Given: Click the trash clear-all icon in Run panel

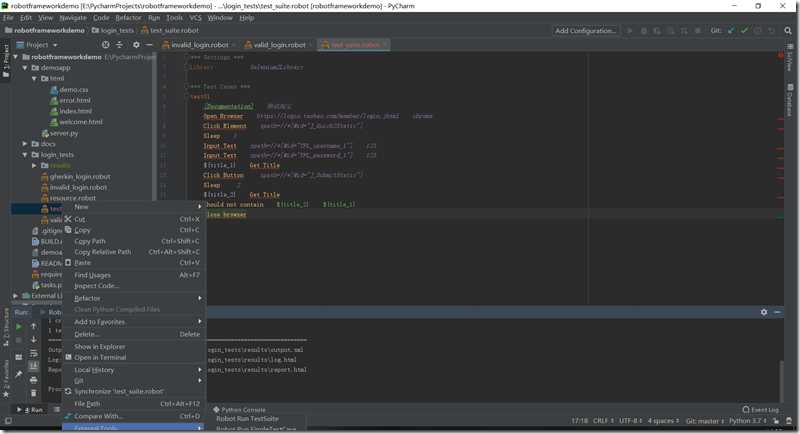Looking at the screenshot, I should [x=34, y=393].
